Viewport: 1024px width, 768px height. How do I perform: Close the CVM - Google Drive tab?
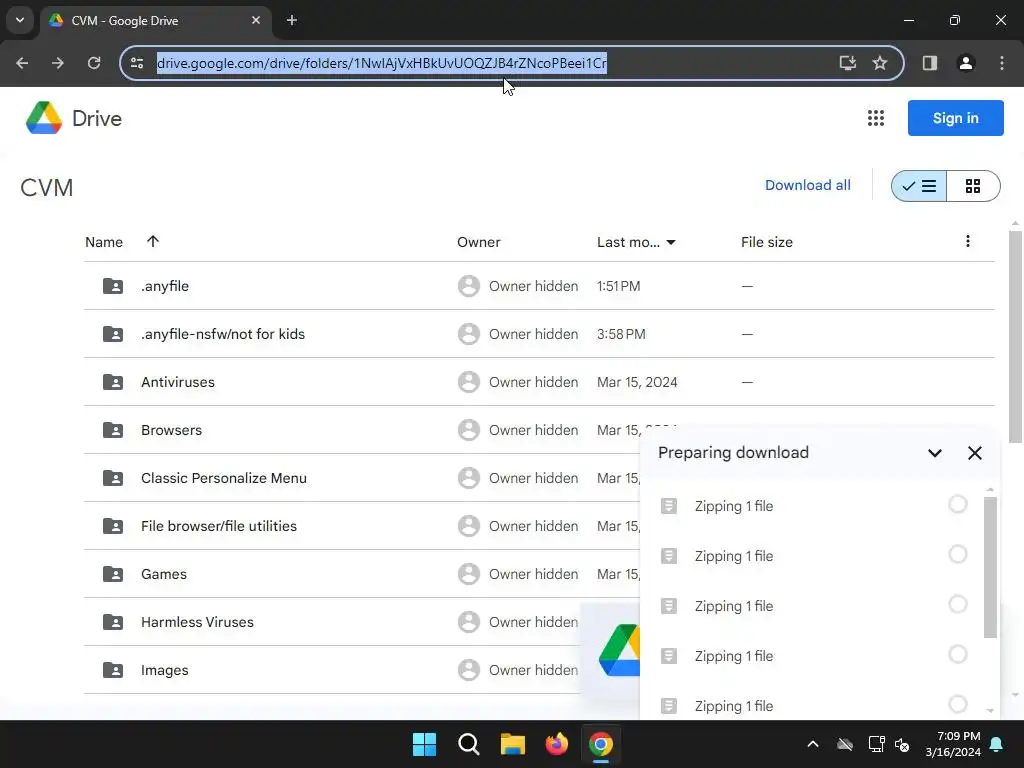click(256, 20)
